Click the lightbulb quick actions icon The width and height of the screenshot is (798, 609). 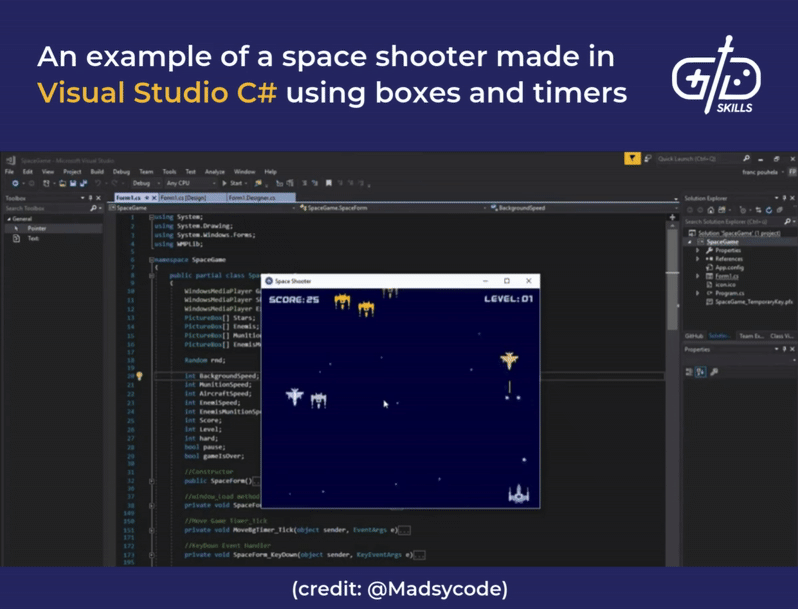[139, 376]
